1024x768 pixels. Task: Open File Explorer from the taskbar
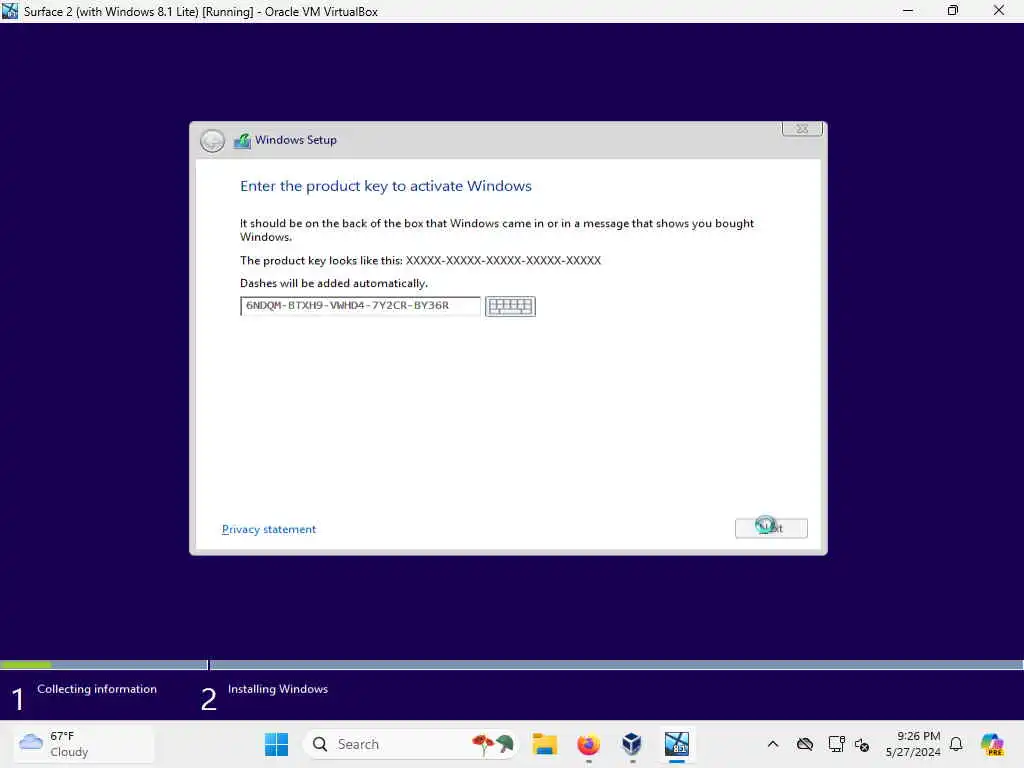click(x=544, y=744)
